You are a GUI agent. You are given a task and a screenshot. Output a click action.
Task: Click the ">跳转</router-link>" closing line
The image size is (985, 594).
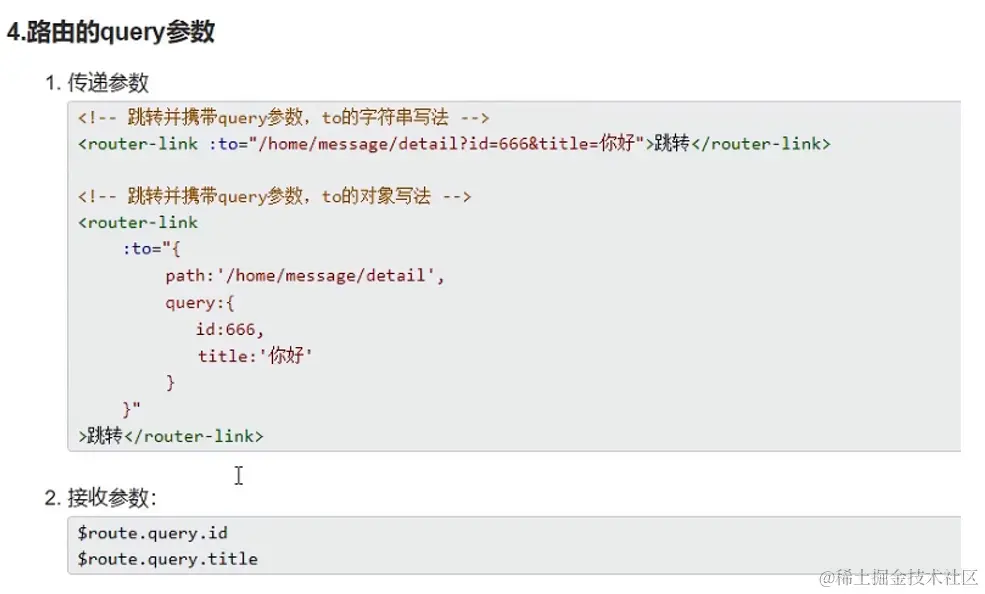tap(171, 435)
